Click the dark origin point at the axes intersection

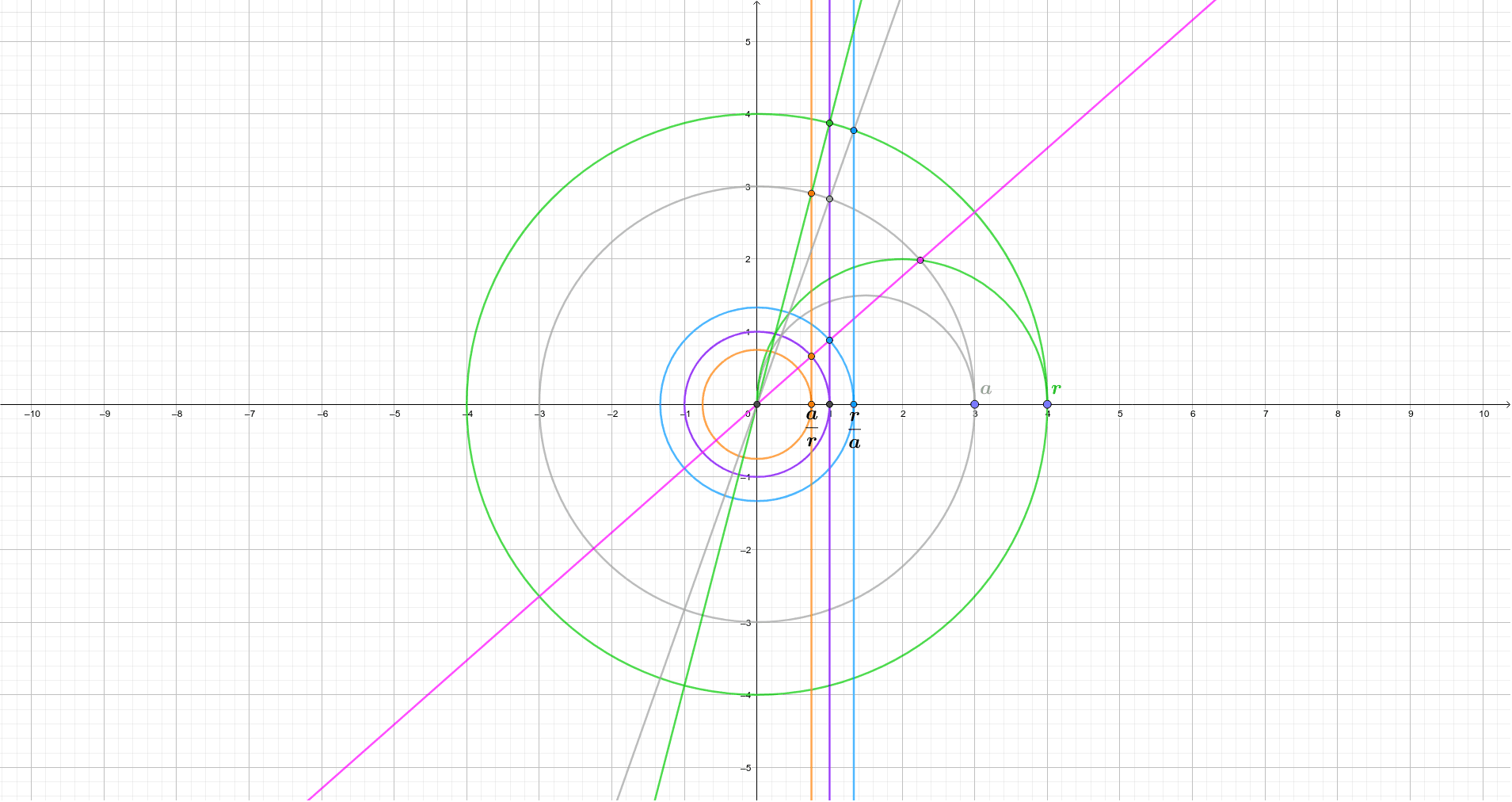pyautogui.click(x=756, y=404)
